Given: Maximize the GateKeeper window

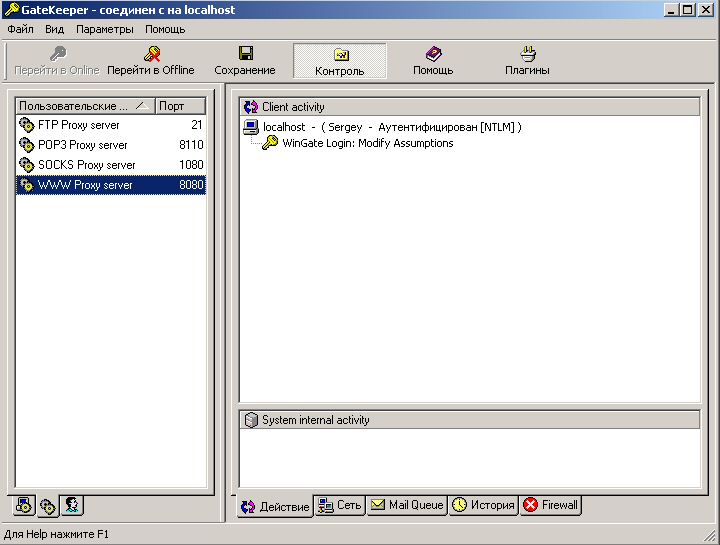Looking at the screenshot, I should coord(687,10).
